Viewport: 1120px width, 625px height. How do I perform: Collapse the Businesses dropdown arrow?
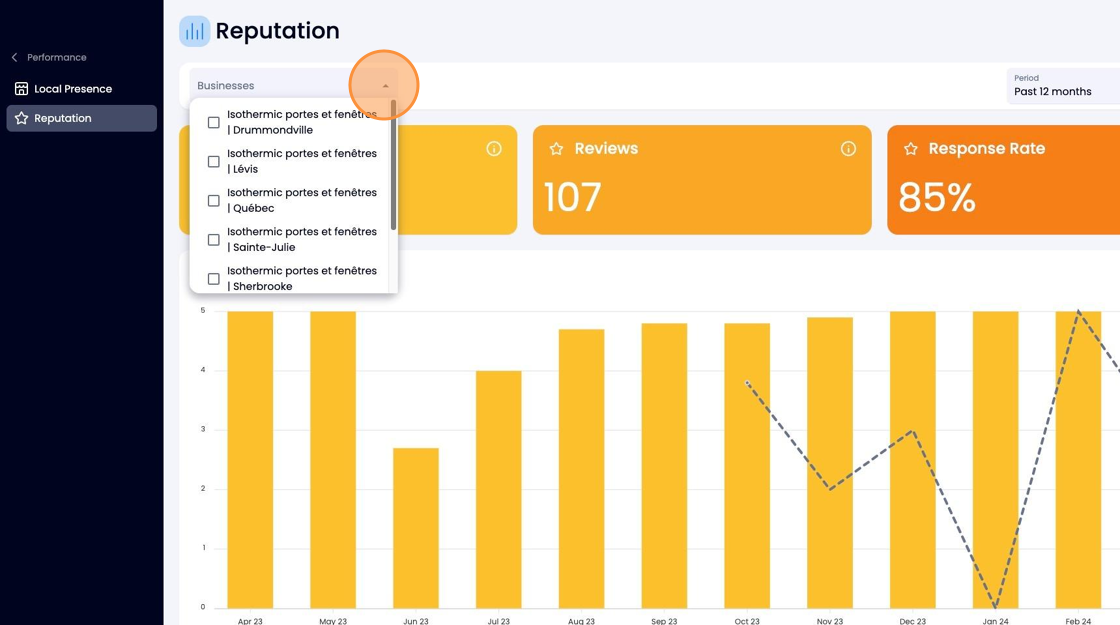pyautogui.click(x=386, y=86)
